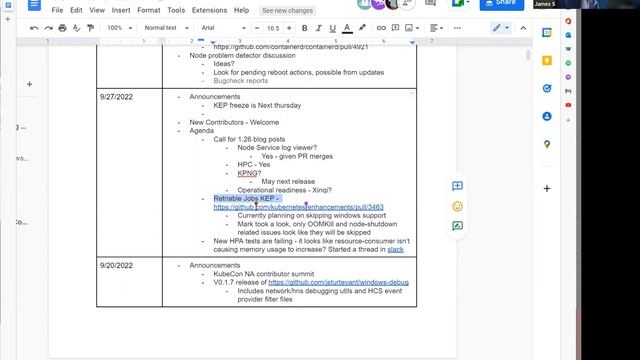This screenshot has width=640, height=360.
Task: Toggle bold formatting
Action: (x=304, y=28)
